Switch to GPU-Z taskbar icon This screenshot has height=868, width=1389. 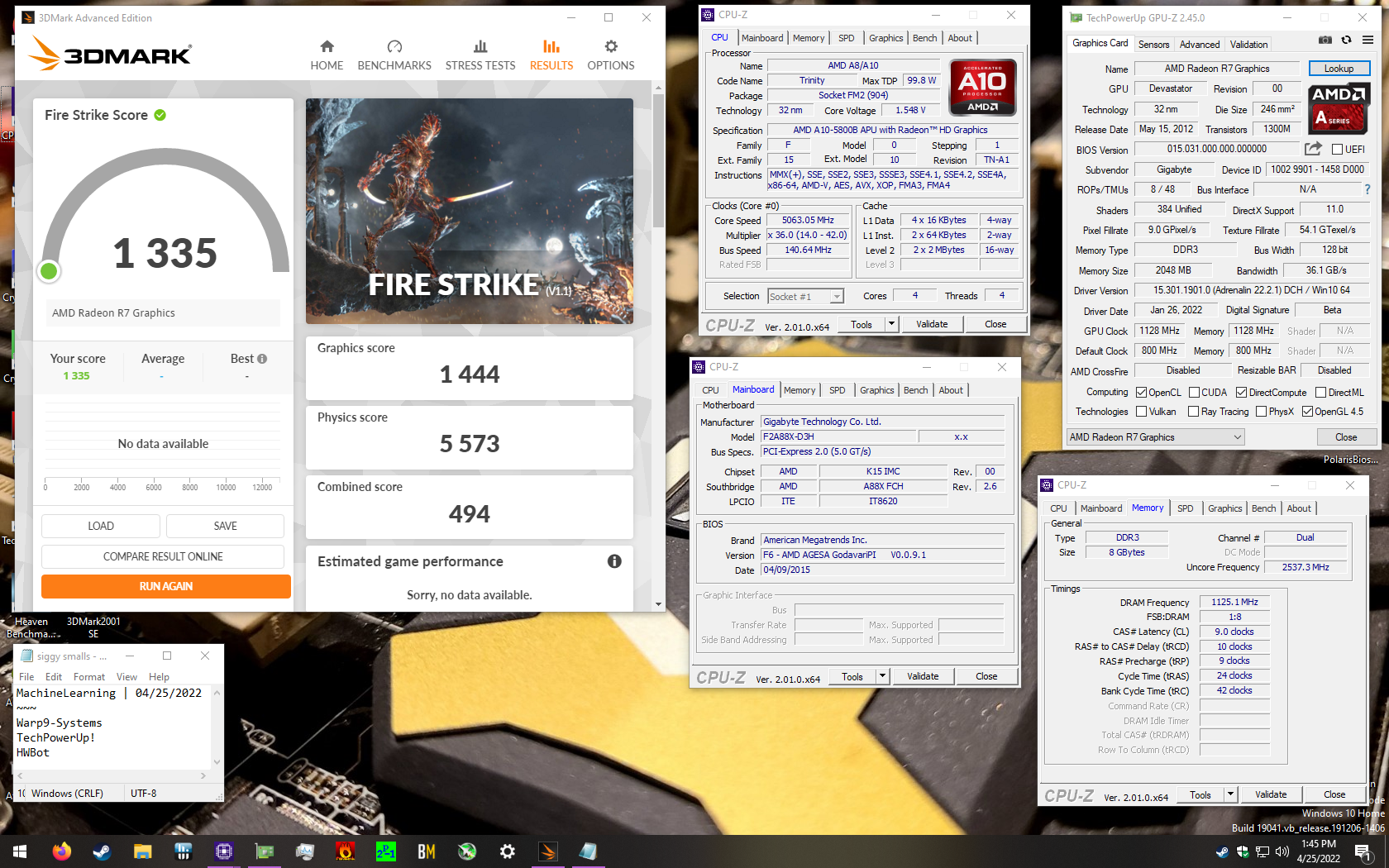(265, 851)
